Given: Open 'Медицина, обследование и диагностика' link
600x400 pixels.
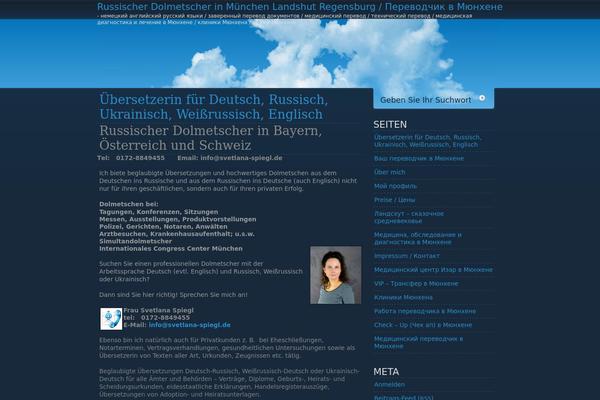Looking at the screenshot, I should click(417, 238).
